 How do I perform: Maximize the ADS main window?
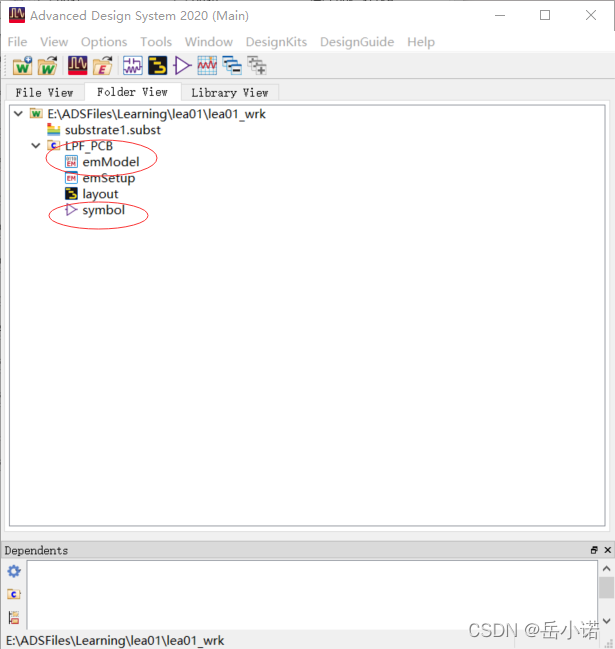[x=545, y=15]
